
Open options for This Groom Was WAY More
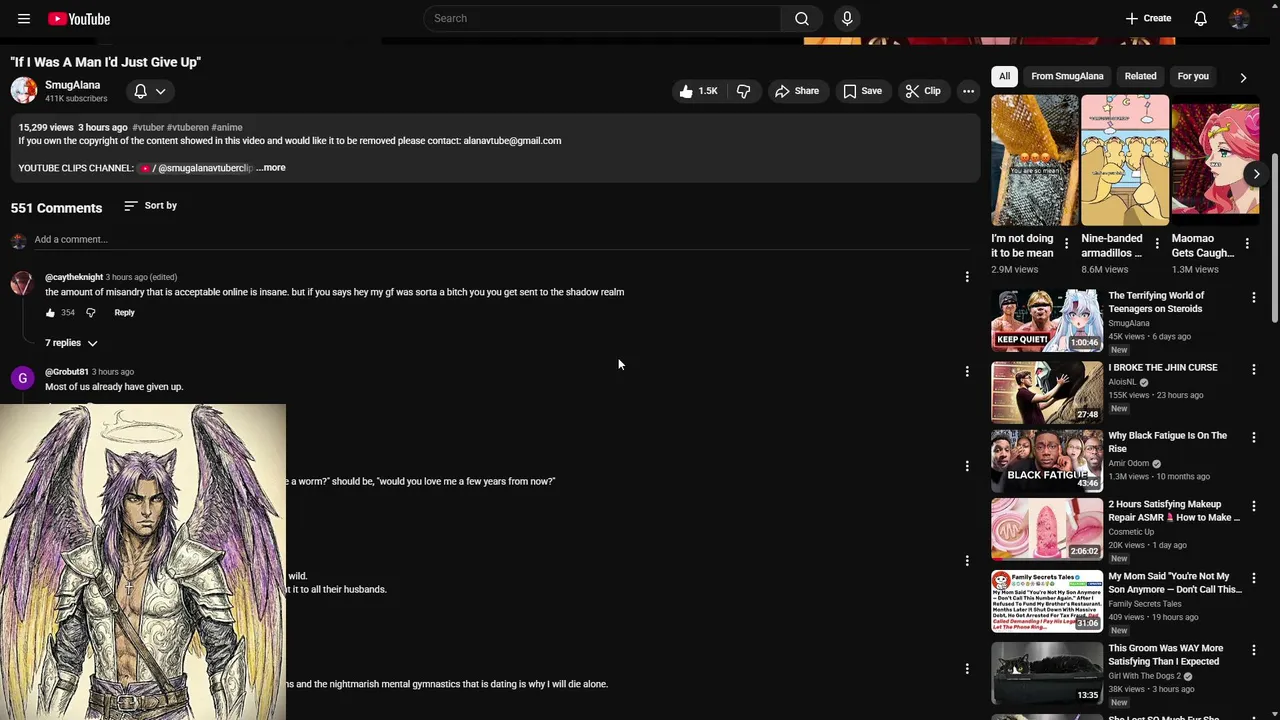(1253, 650)
